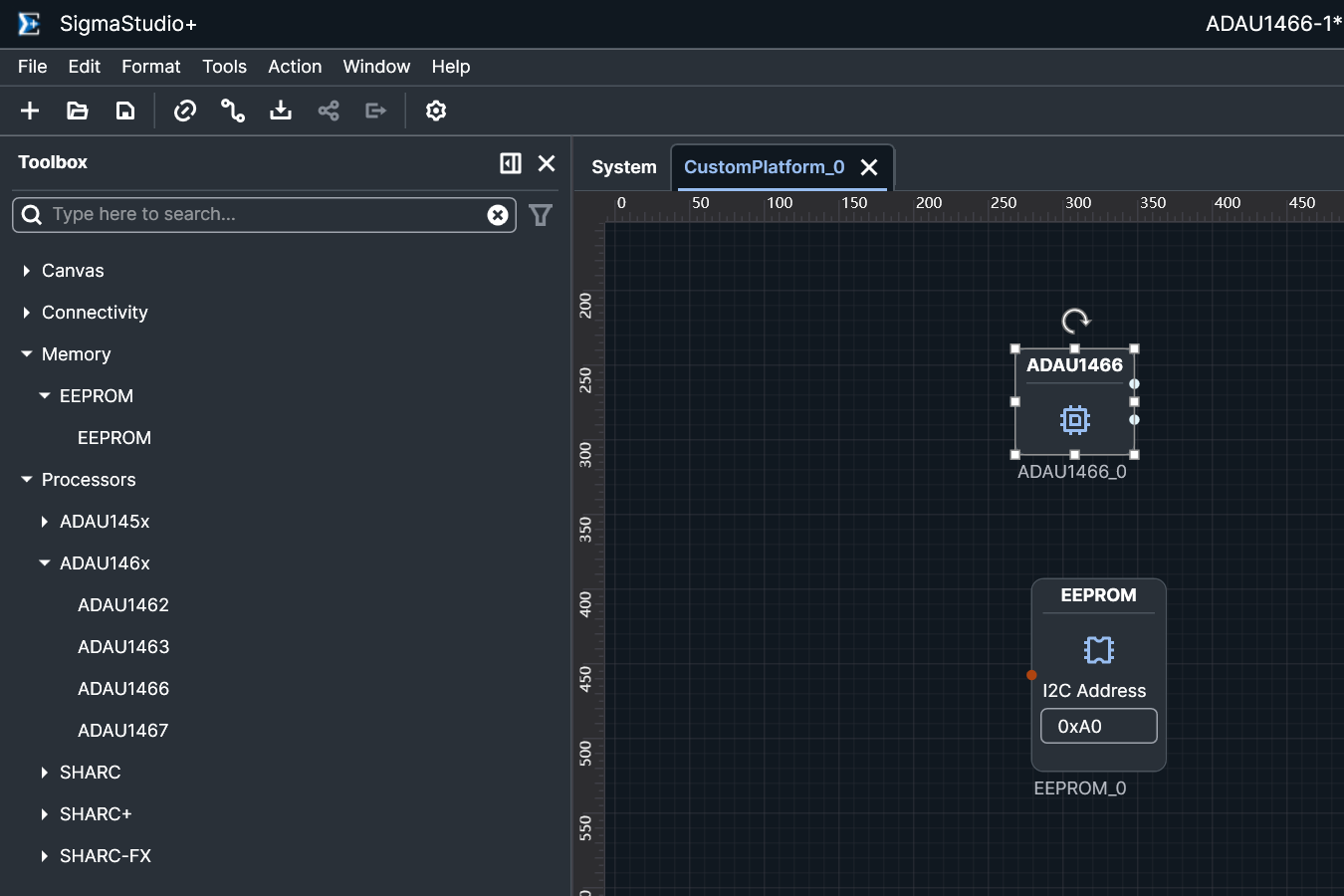The height and width of the screenshot is (896, 1344).
Task: Expand the SHARC-FX group
Action: (45, 856)
